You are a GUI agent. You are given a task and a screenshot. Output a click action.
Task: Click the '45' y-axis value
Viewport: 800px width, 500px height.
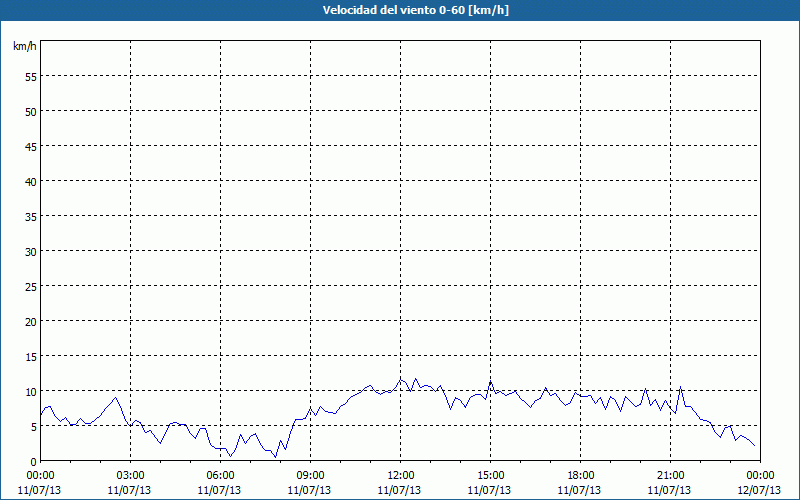(x=31, y=146)
